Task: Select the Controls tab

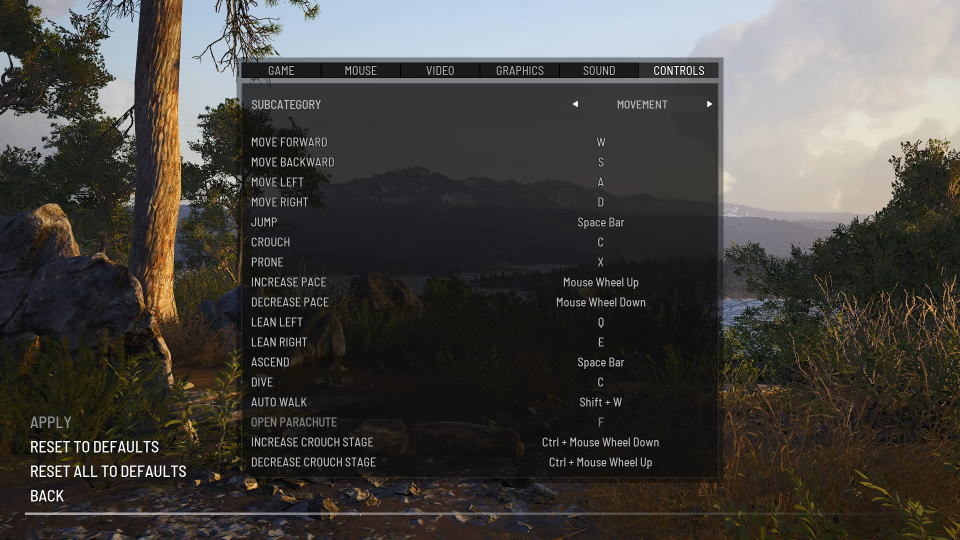Action: pos(678,70)
